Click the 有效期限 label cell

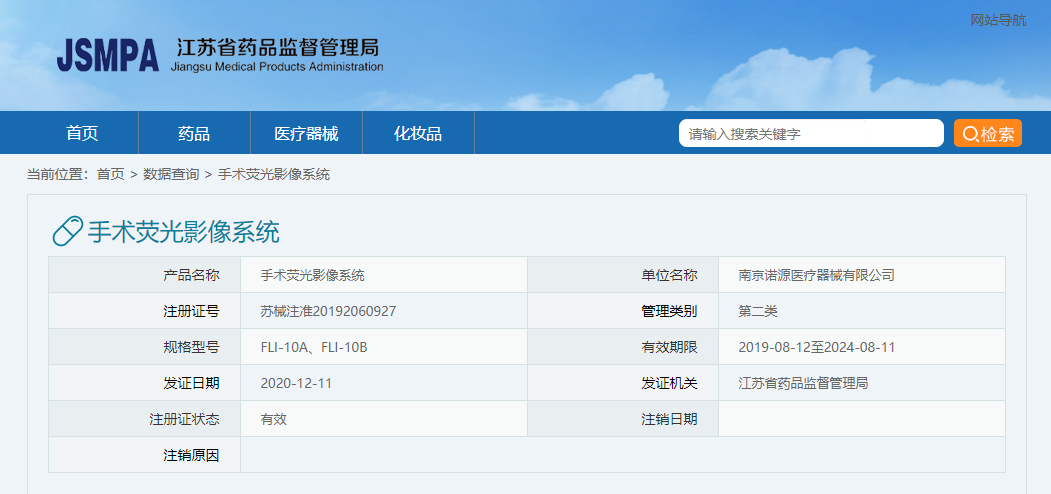click(623, 347)
